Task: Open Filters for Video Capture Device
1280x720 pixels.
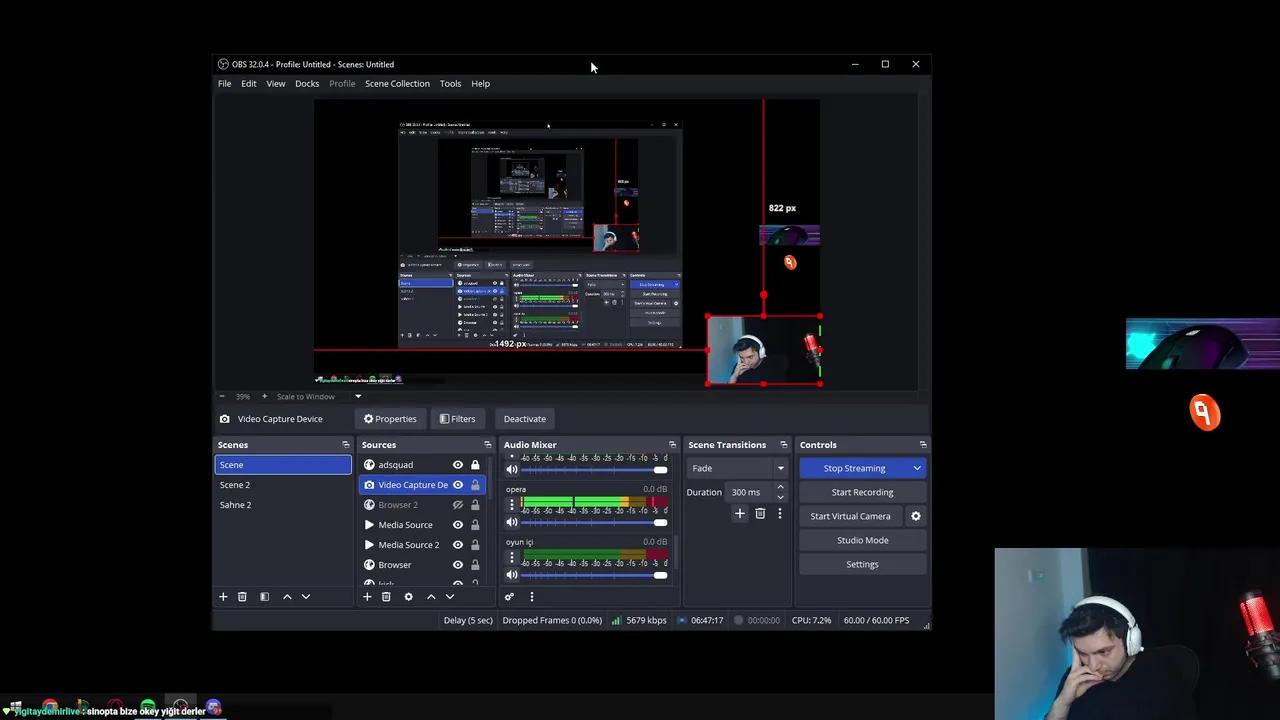Action: [457, 419]
